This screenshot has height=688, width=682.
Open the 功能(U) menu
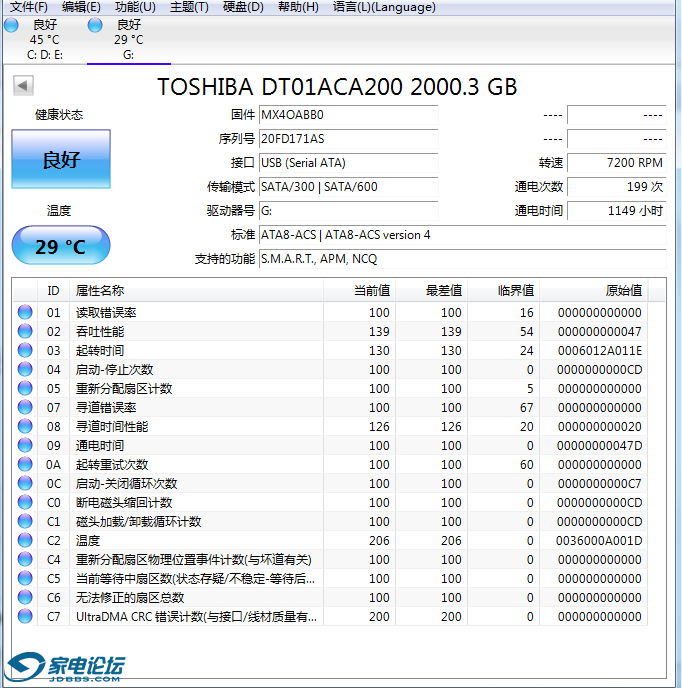tap(135, 7)
